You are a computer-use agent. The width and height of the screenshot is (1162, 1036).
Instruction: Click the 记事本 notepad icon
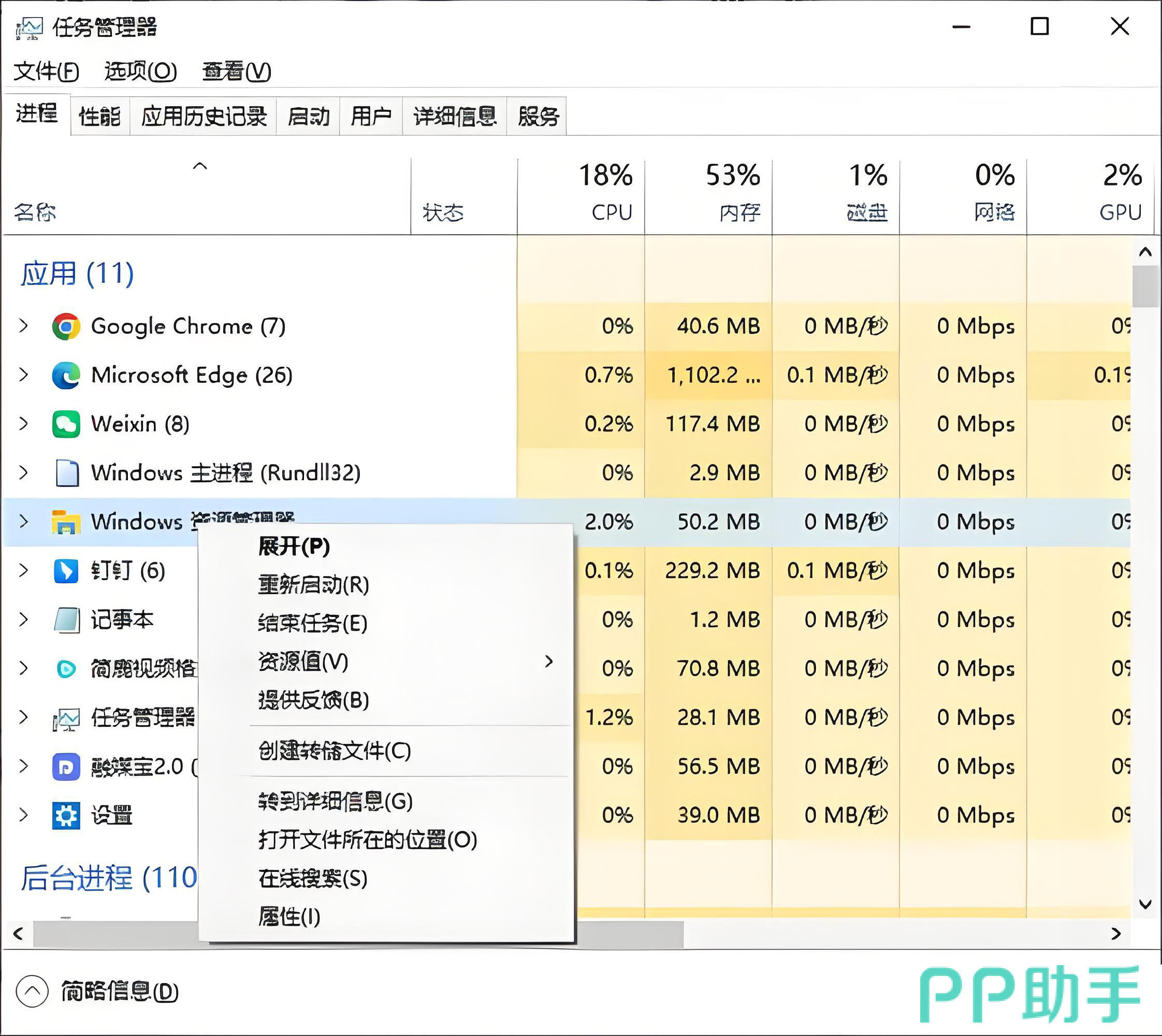point(66,620)
